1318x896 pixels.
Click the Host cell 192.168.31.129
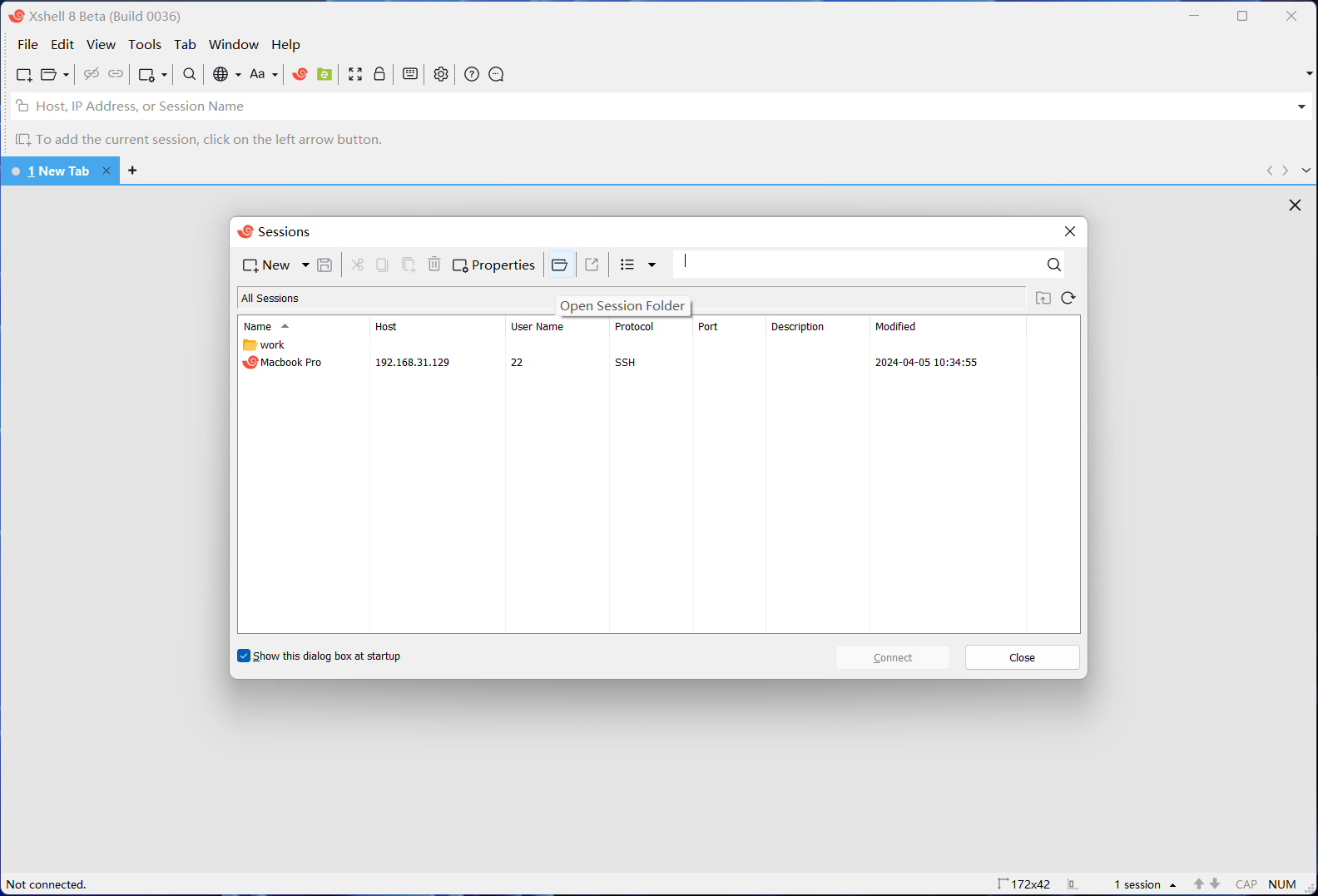(412, 363)
